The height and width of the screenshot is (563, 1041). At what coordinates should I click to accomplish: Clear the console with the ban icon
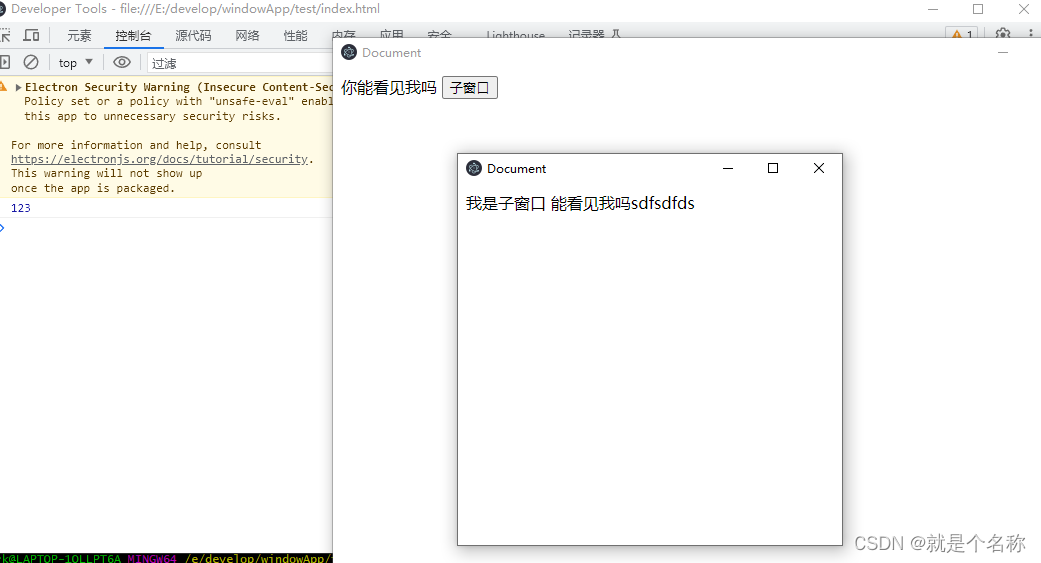pos(31,62)
